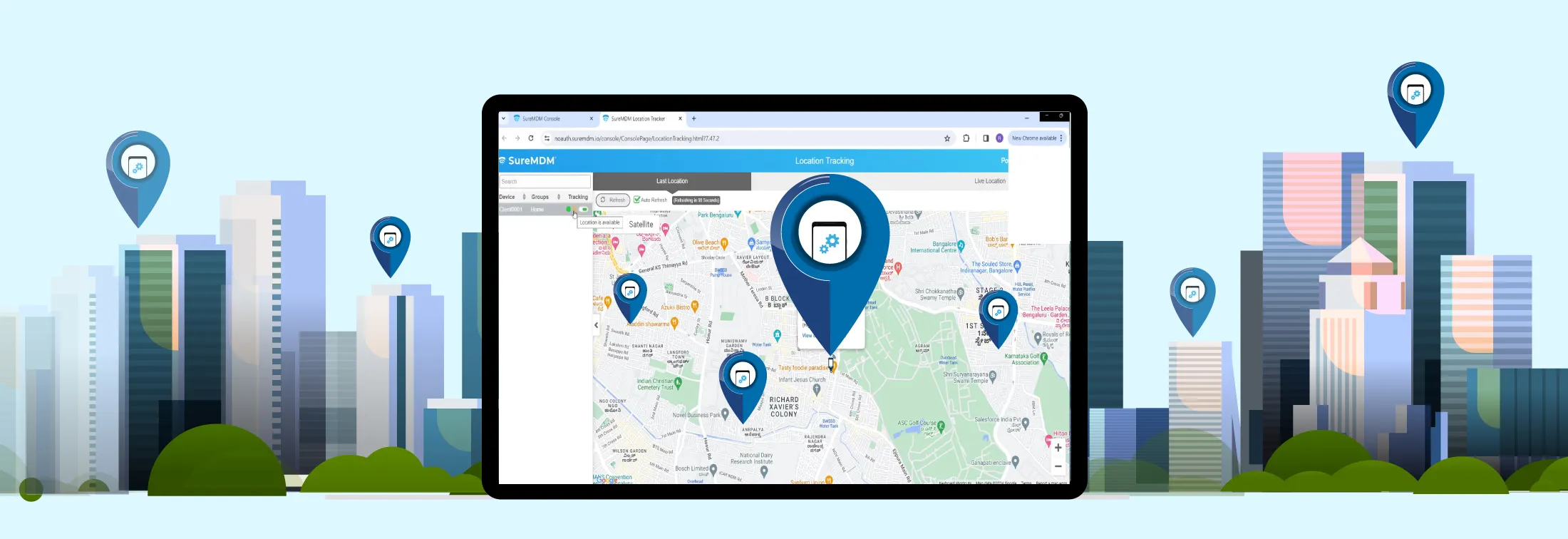Screen dimensions: 1568x539
Task: Reload the Location Tracking page
Action: tap(531, 138)
